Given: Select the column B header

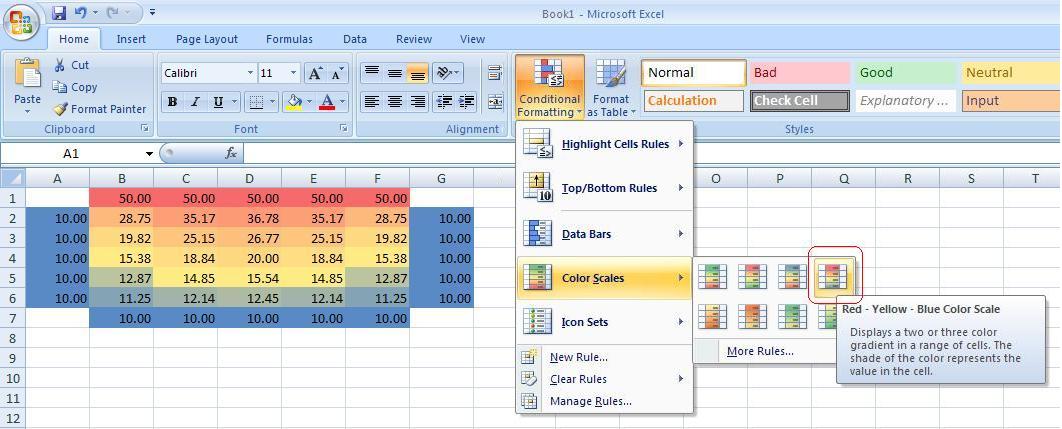Looking at the screenshot, I should 121,178.
